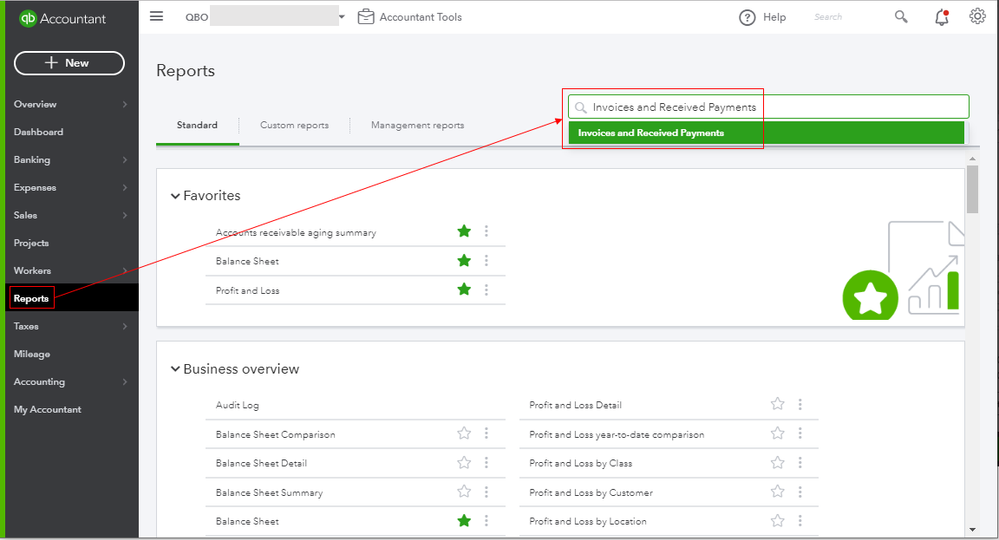999x540 pixels.
Task: Unfavorite the Accounts receivable aging summary star
Action: 464,232
